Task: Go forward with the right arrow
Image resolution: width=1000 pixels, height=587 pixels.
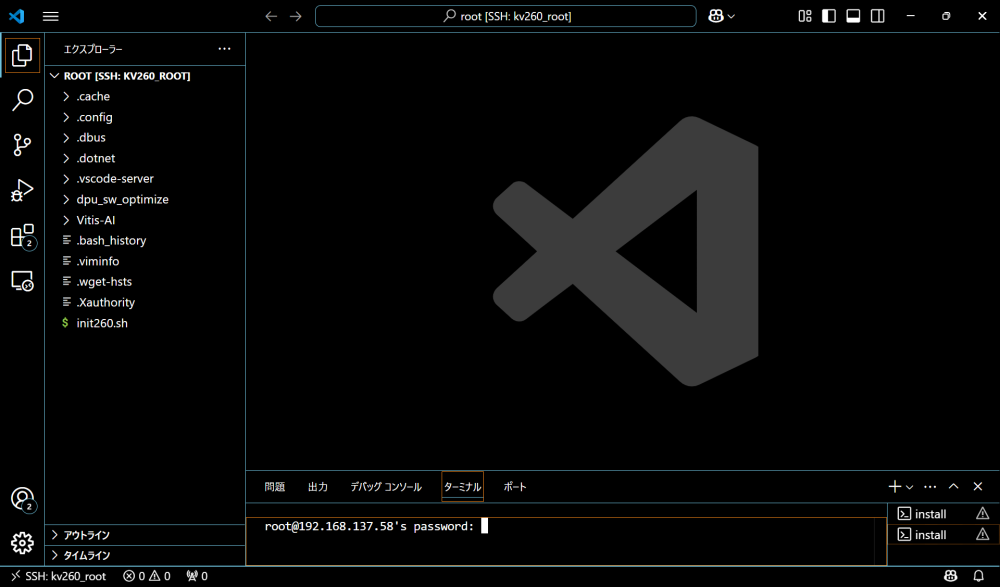Action: [x=295, y=17]
